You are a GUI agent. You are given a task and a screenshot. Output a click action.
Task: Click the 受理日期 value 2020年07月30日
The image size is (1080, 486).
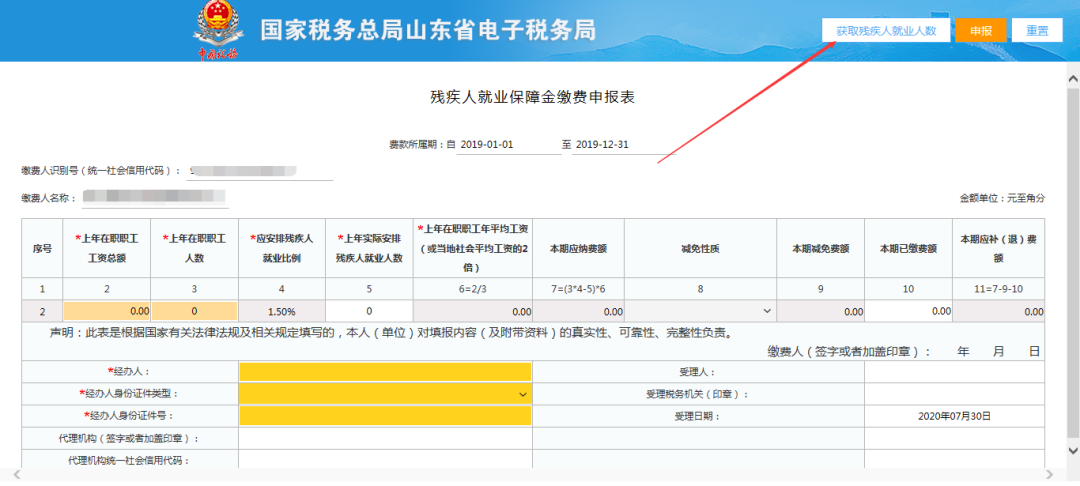954,416
